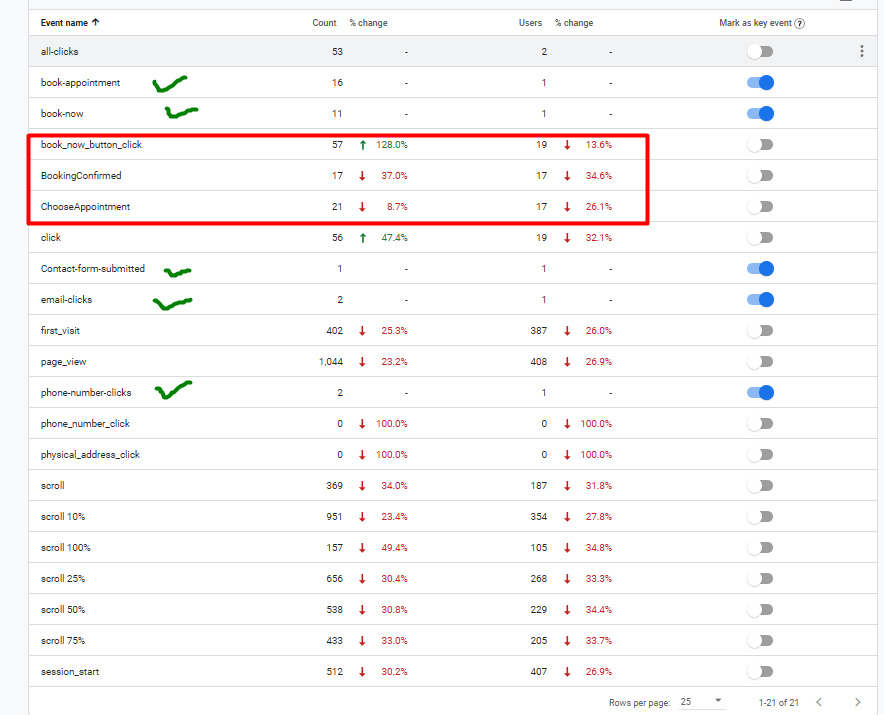Click the scroll 10% count 951
The width and height of the screenshot is (884, 715).
(x=334, y=517)
